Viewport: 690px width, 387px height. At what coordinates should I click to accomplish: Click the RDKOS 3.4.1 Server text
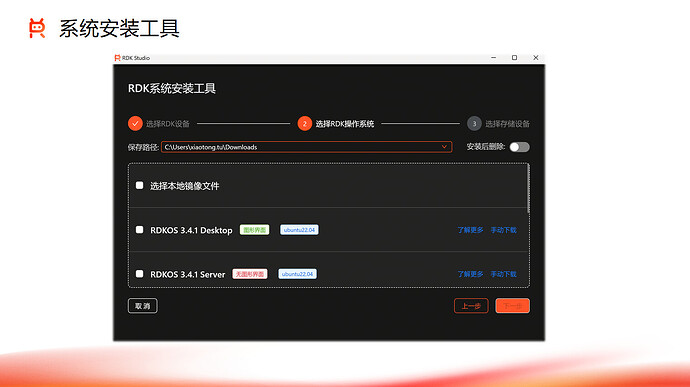[x=187, y=274]
